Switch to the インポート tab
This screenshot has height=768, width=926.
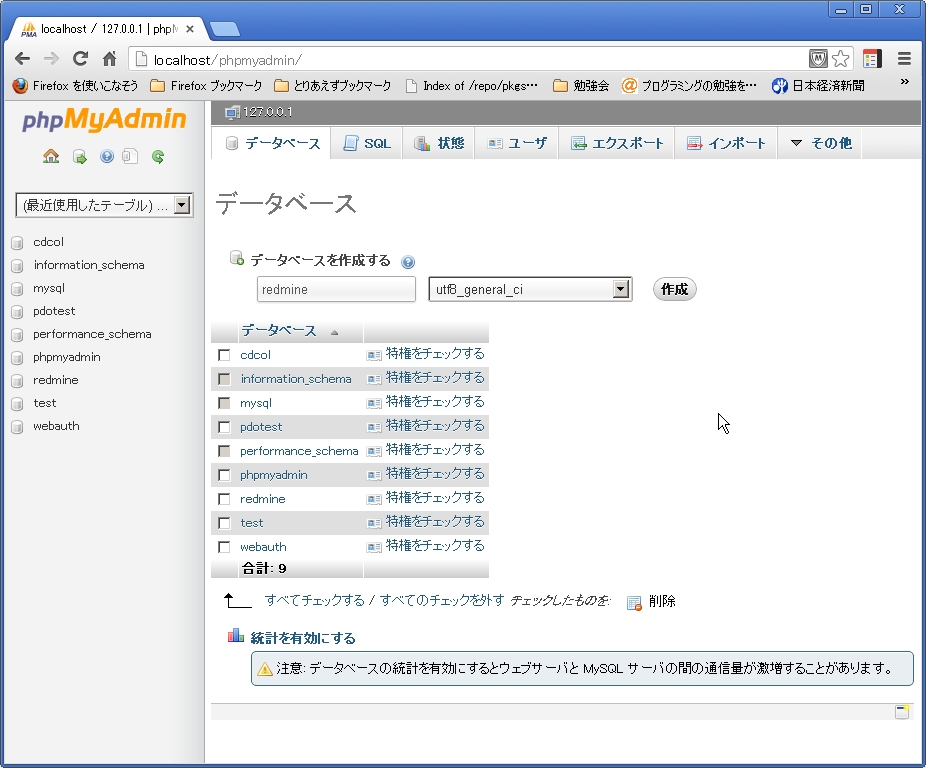tap(726, 144)
